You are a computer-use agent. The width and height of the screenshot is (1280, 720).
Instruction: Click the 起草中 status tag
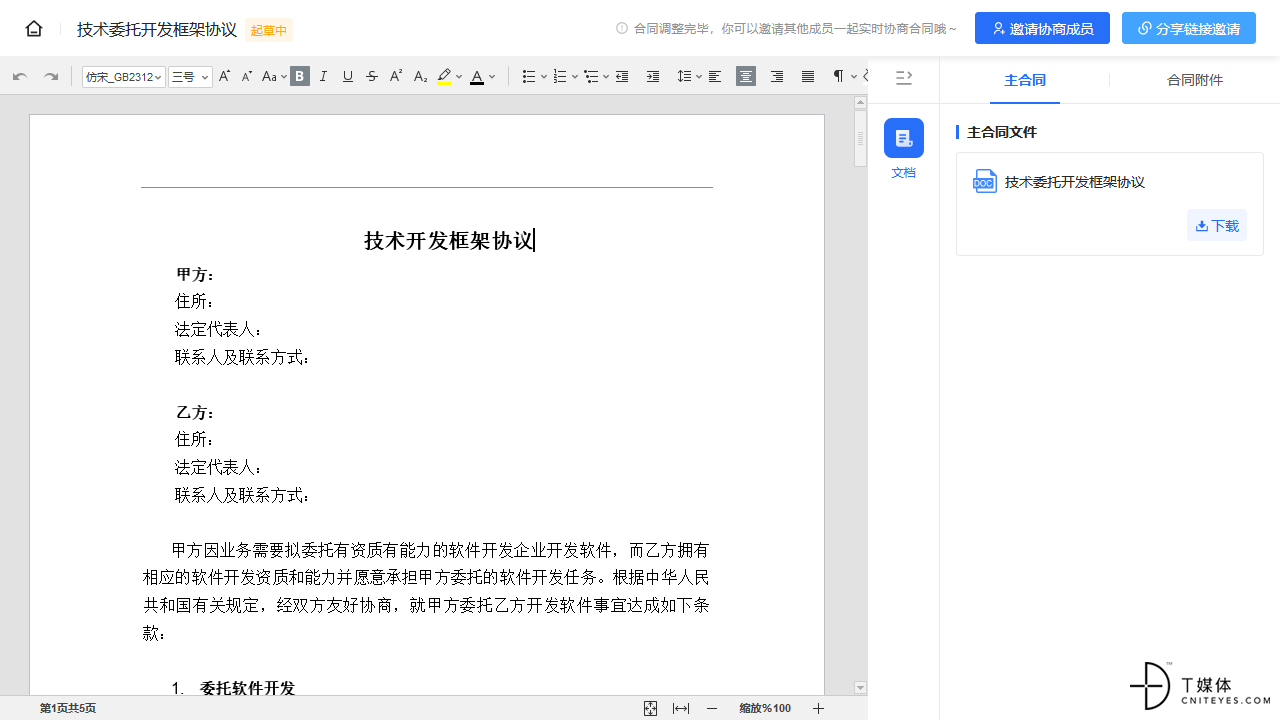point(269,30)
